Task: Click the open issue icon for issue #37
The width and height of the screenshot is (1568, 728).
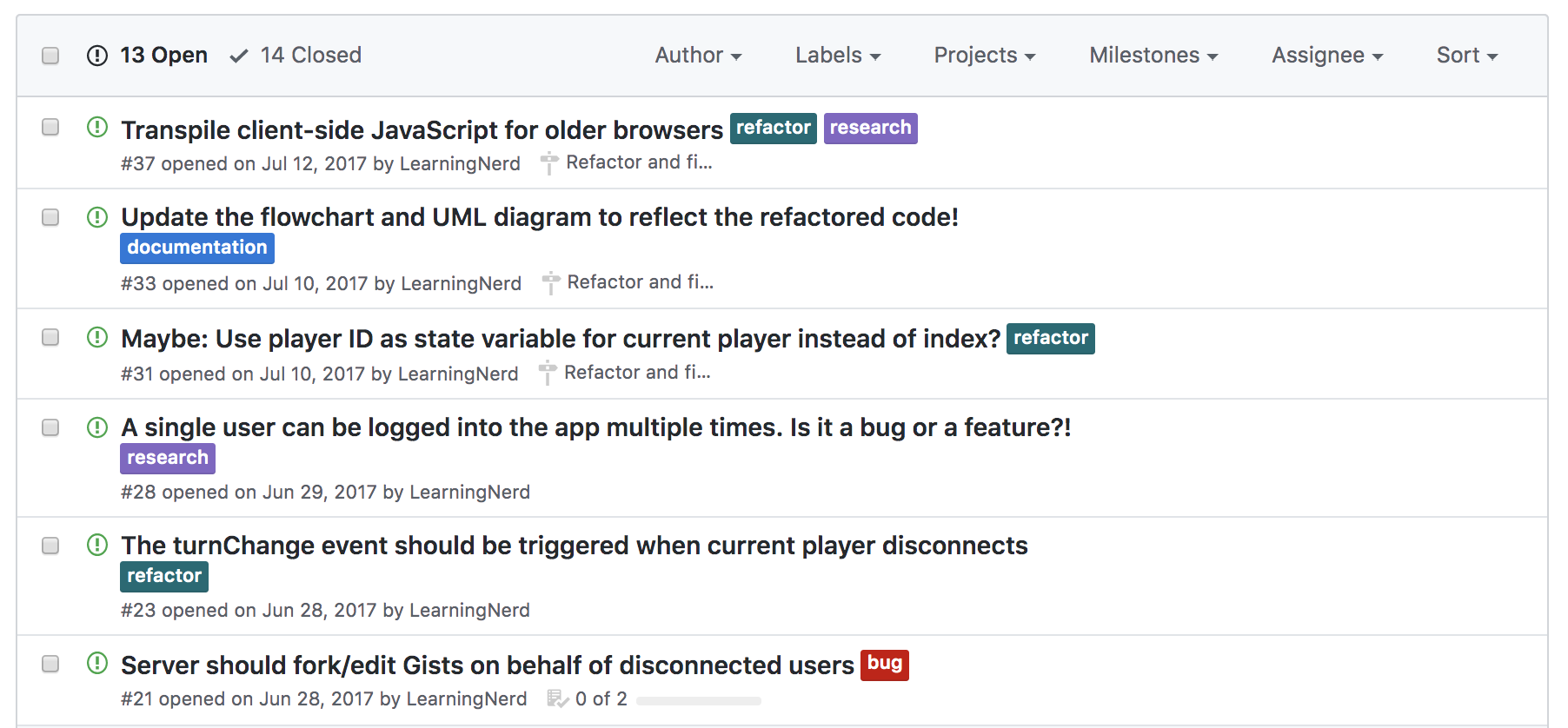Action: click(97, 128)
